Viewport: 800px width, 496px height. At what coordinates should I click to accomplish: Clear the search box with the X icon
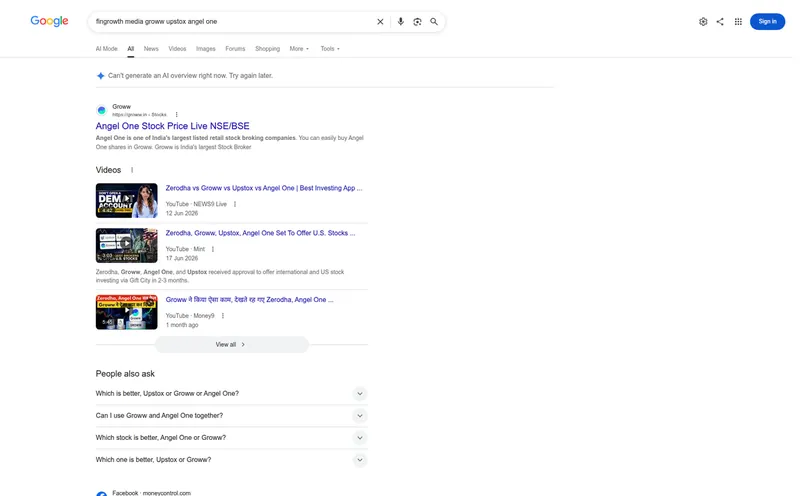(x=380, y=21)
